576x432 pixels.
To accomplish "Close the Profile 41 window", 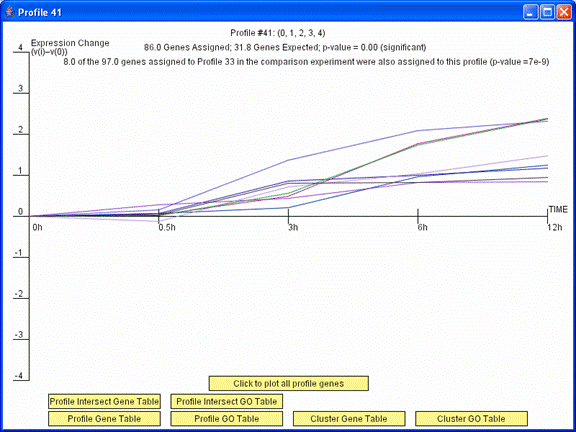I will pos(564,12).
